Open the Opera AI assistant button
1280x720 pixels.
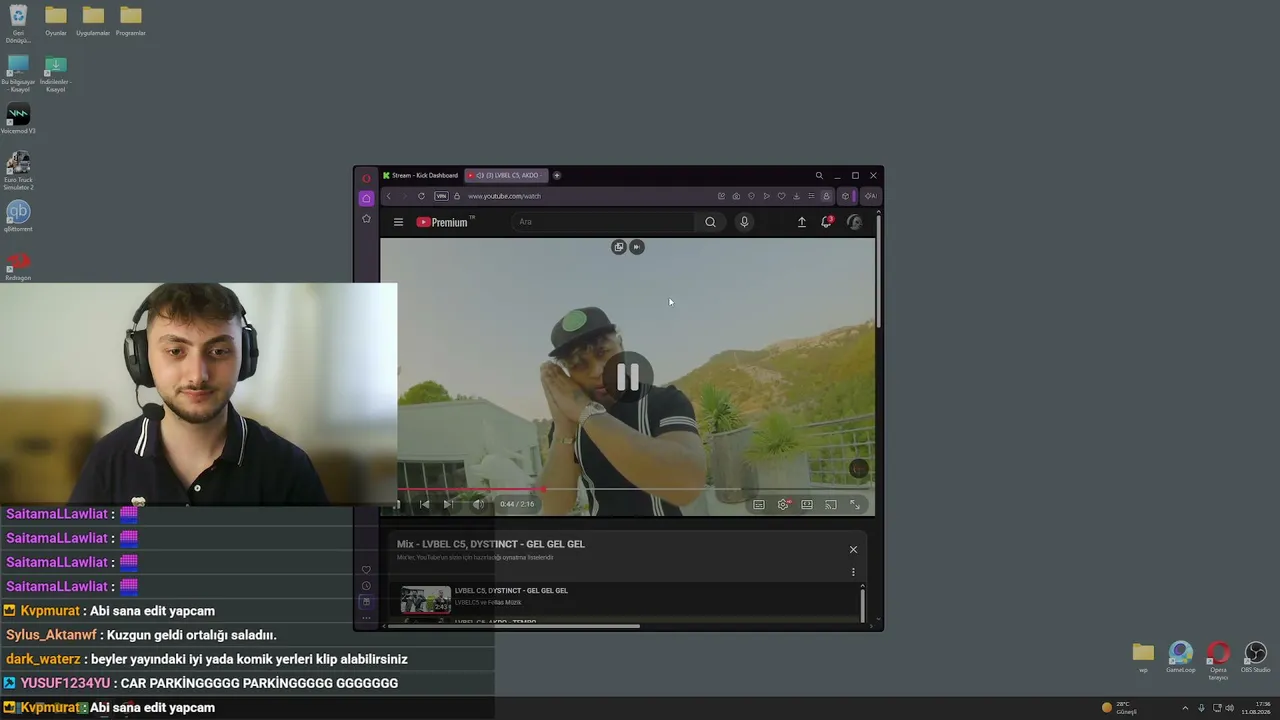870,196
